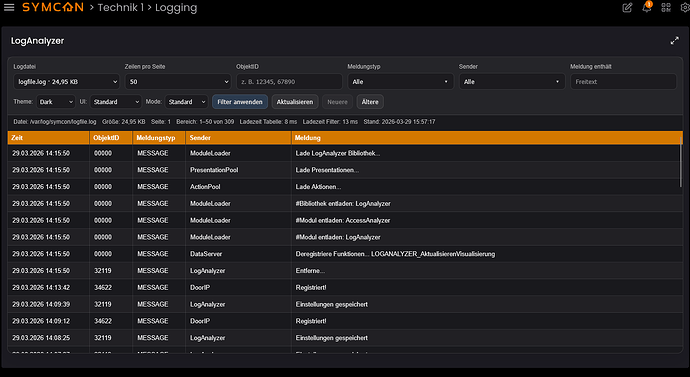The image size is (690, 377).
Task: Click 'Datei: /var/log/symcon/logfile.log' status text
Action: pos(55,122)
